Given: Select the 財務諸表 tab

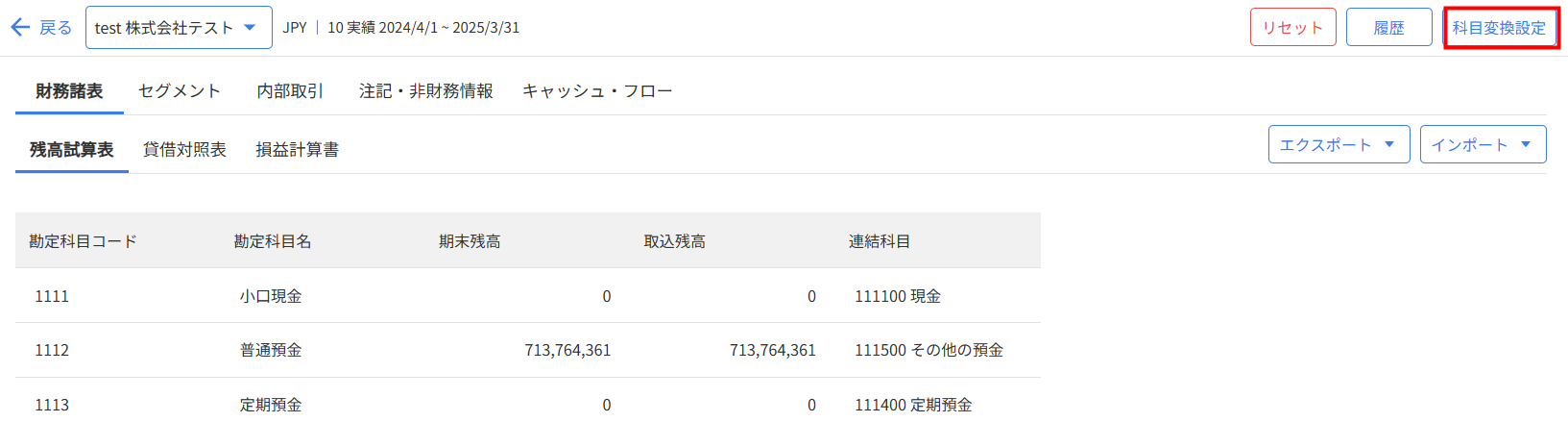Looking at the screenshot, I should coord(69,91).
